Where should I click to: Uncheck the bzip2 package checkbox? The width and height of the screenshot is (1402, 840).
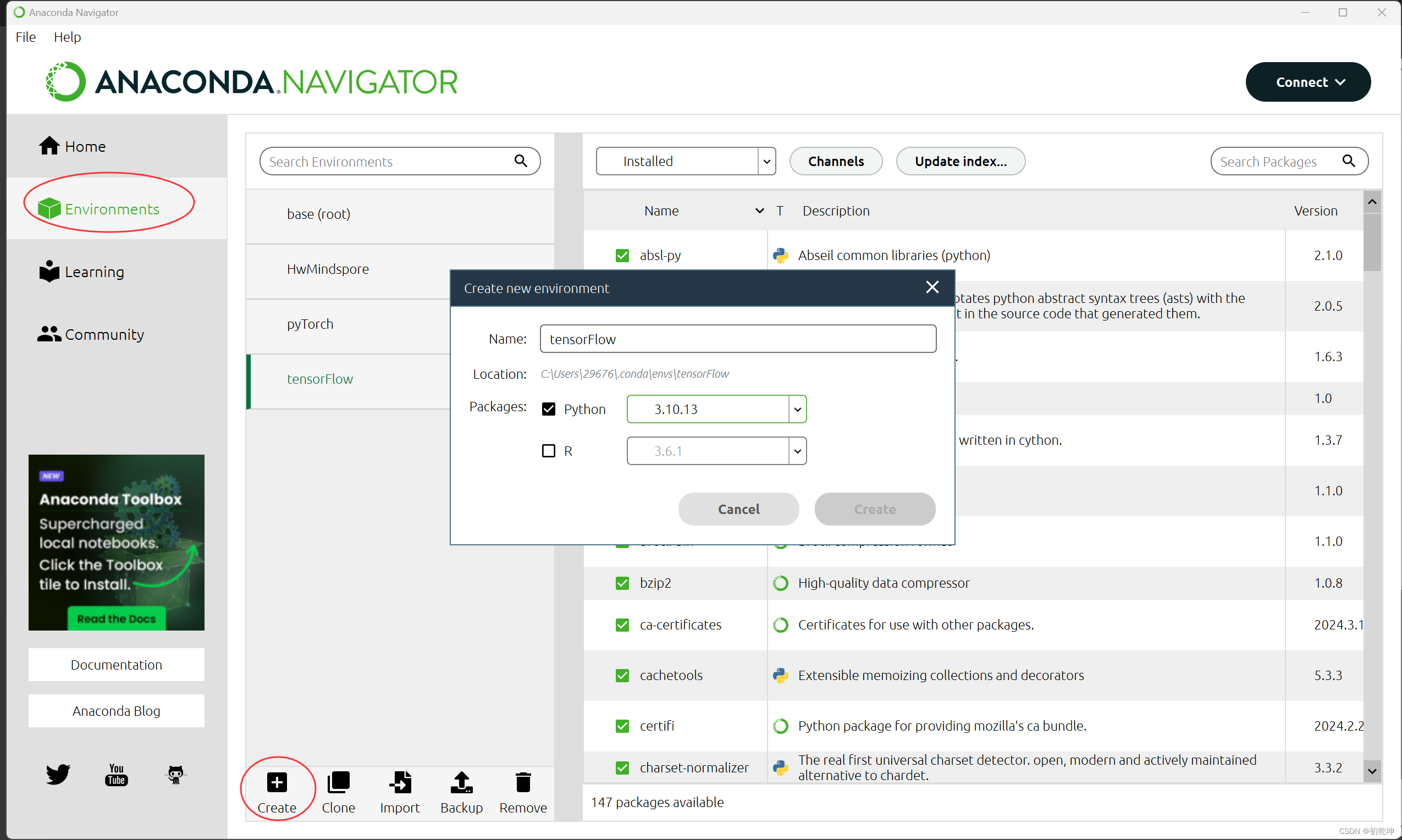coord(622,583)
